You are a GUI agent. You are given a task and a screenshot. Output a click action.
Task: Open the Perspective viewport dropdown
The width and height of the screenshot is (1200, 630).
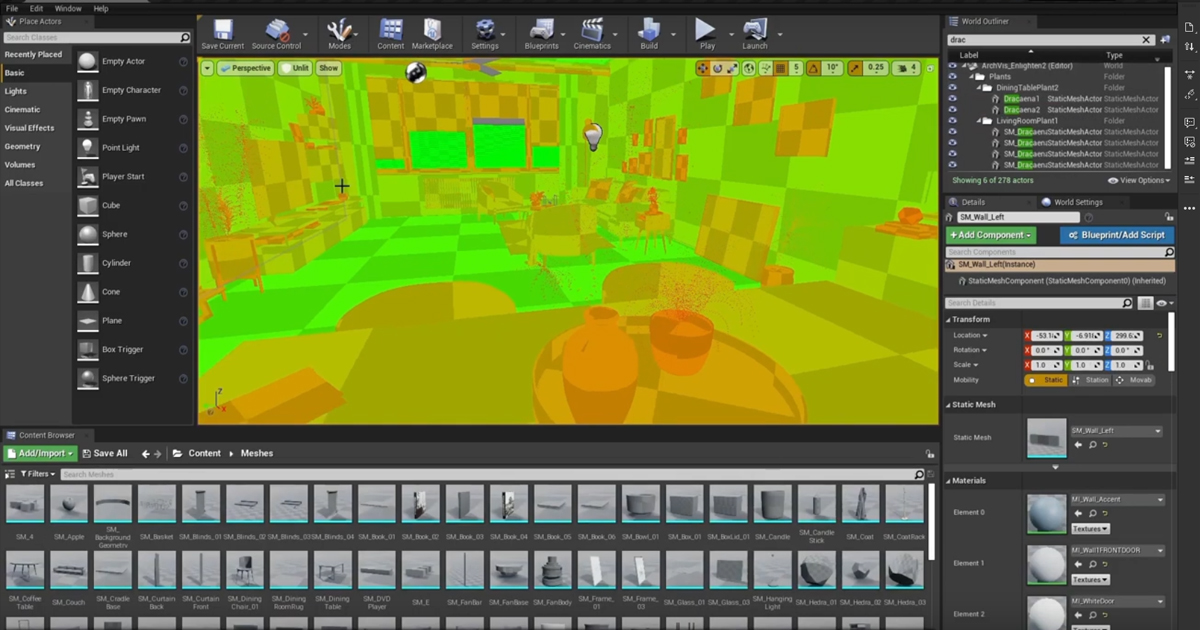[246, 68]
